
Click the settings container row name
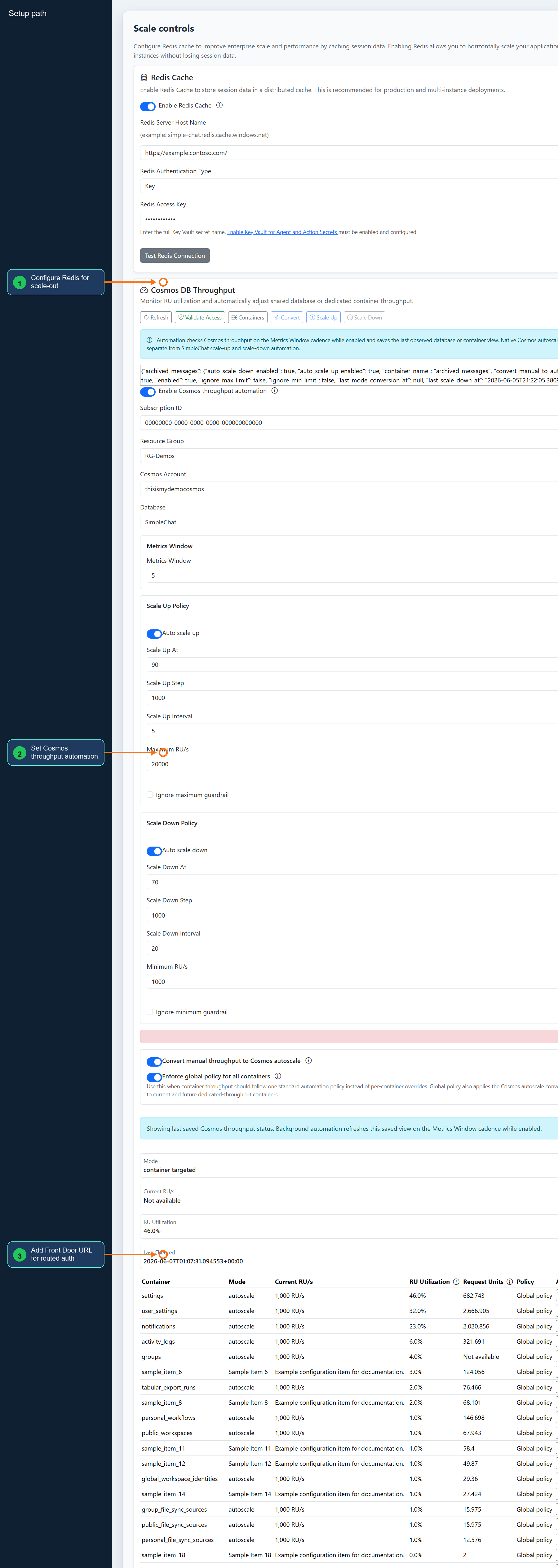point(152,1296)
